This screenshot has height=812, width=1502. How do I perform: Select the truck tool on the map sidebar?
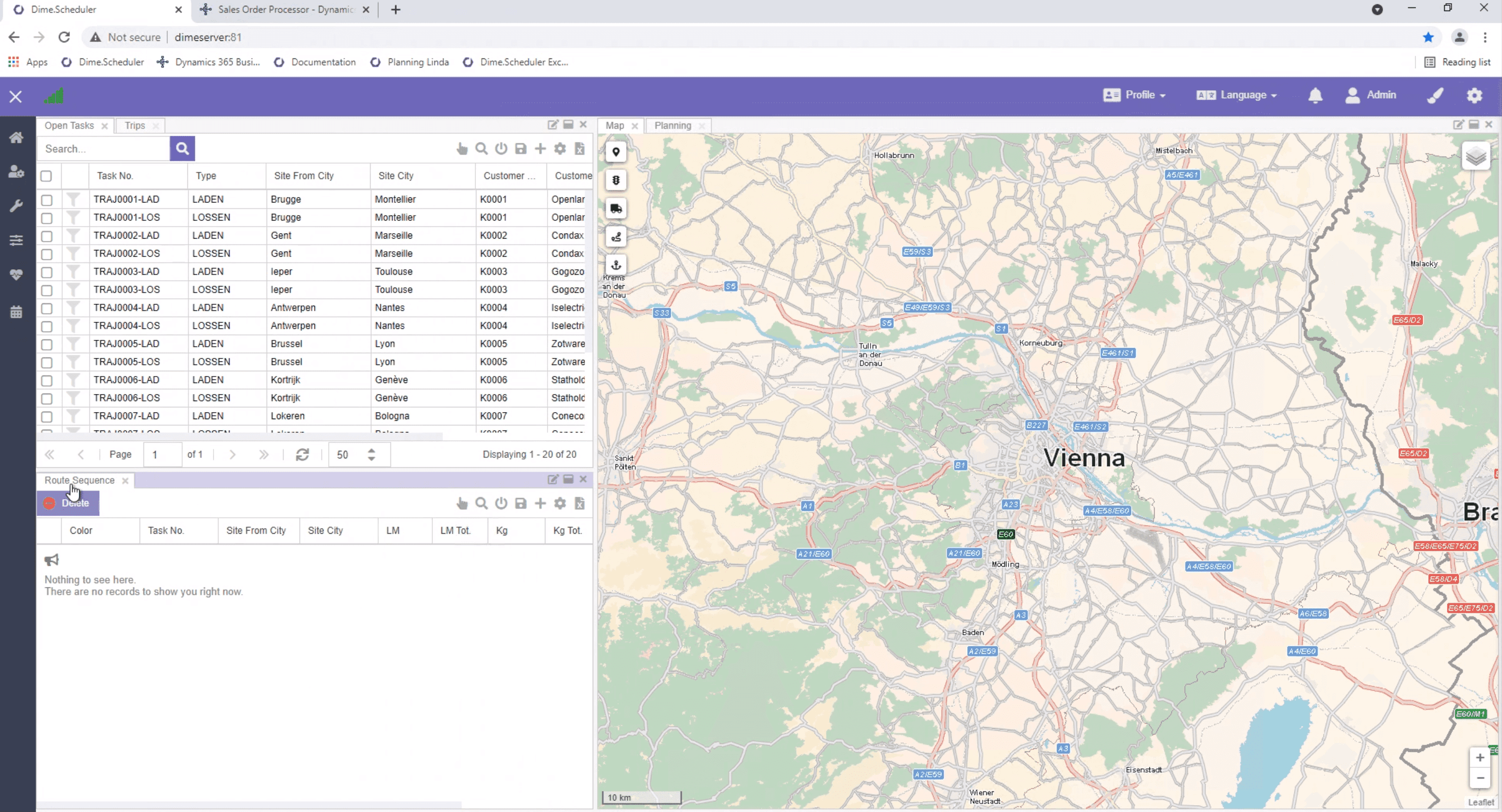tap(616, 208)
